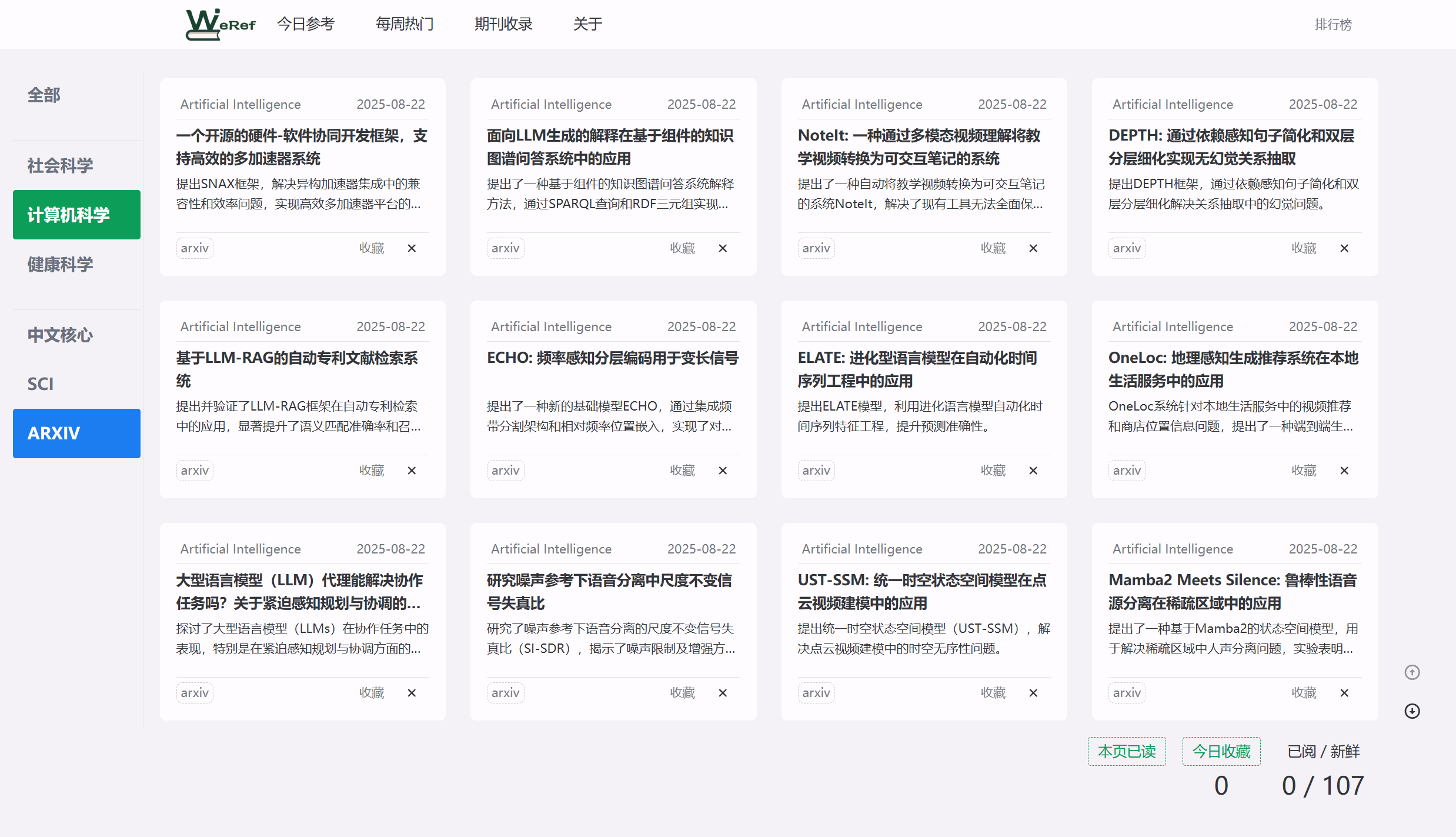Close the NoteIt paper card
1456x837 pixels.
[x=1033, y=248]
